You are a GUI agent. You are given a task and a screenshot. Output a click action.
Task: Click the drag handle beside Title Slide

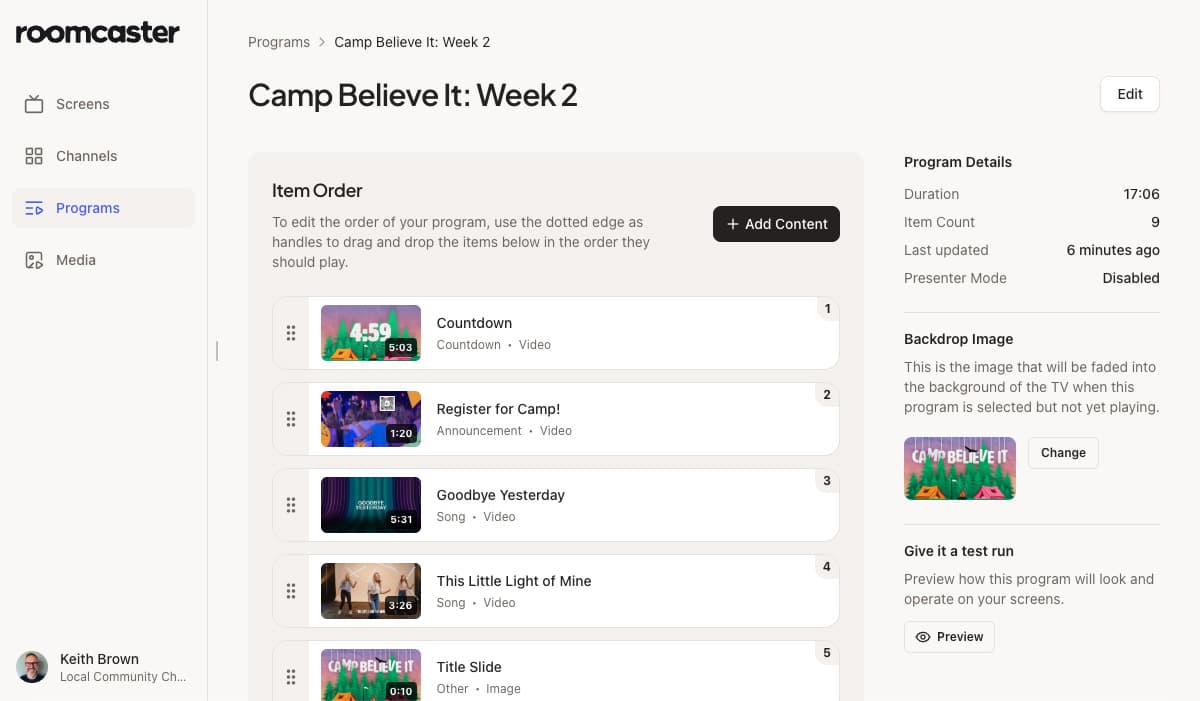(290, 677)
